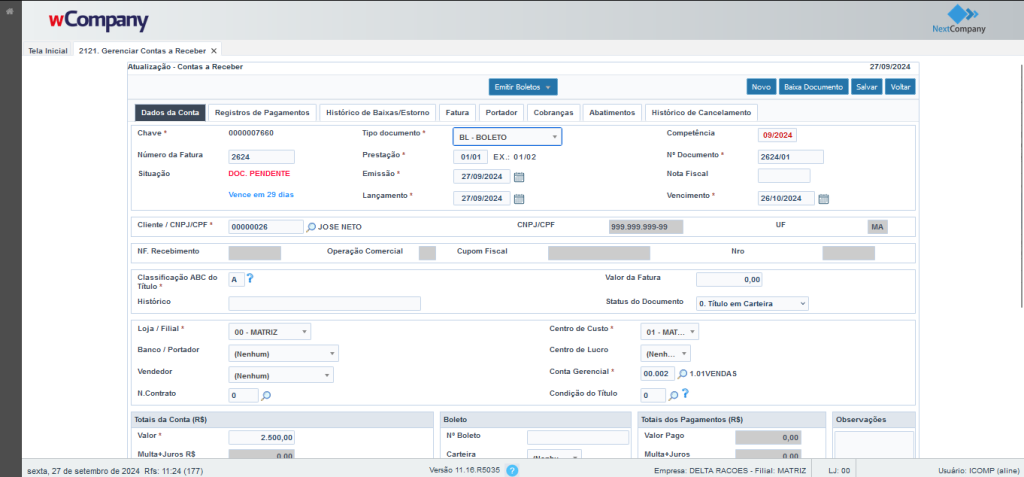The image size is (1024, 477).
Task: Search N.Contrato with magnifier icon
Action: [266, 395]
